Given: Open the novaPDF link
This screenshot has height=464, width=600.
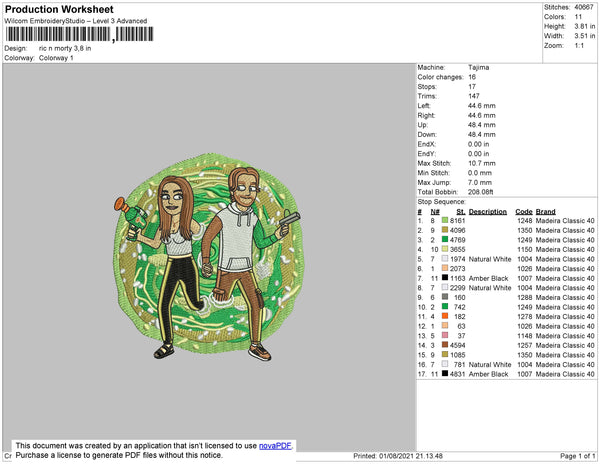Looking at the screenshot, I should click(275, 446).
